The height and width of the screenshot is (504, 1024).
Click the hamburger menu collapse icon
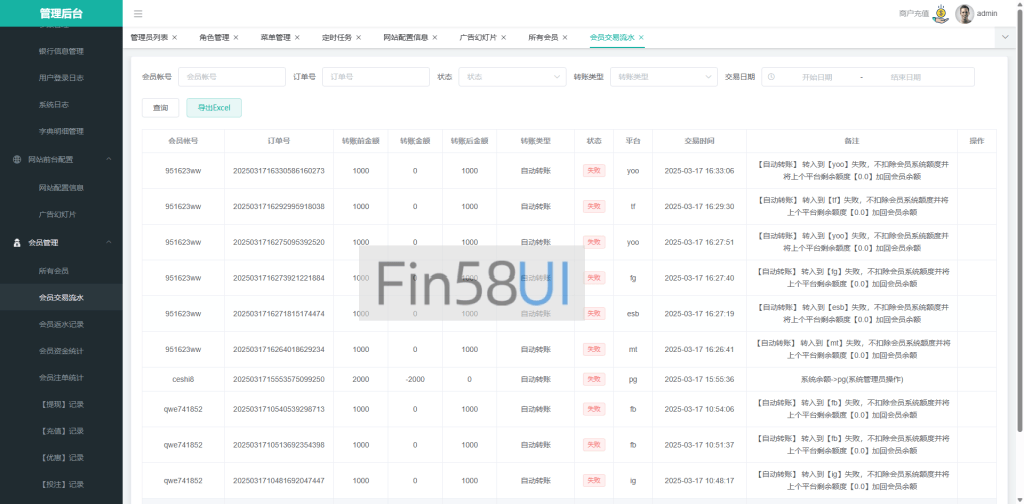click(138, 14)
